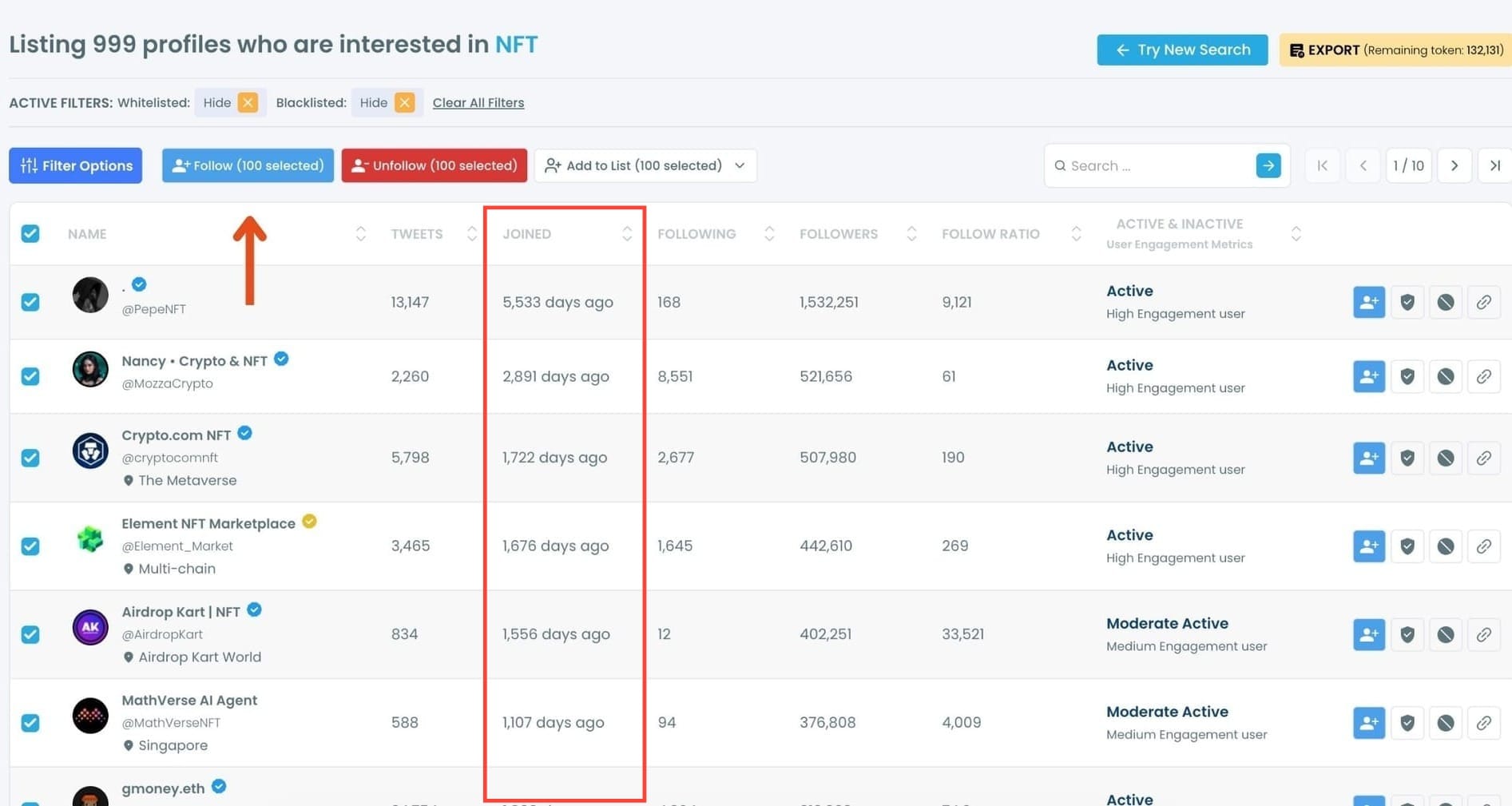Whitelist Nancy Crypto & NFT with shield icon
This screenshot has width=1512, height=806.
(x=1407, y=376)
